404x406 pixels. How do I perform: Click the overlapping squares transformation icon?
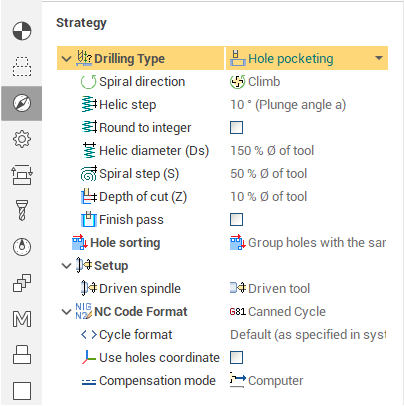pos(22,283)
